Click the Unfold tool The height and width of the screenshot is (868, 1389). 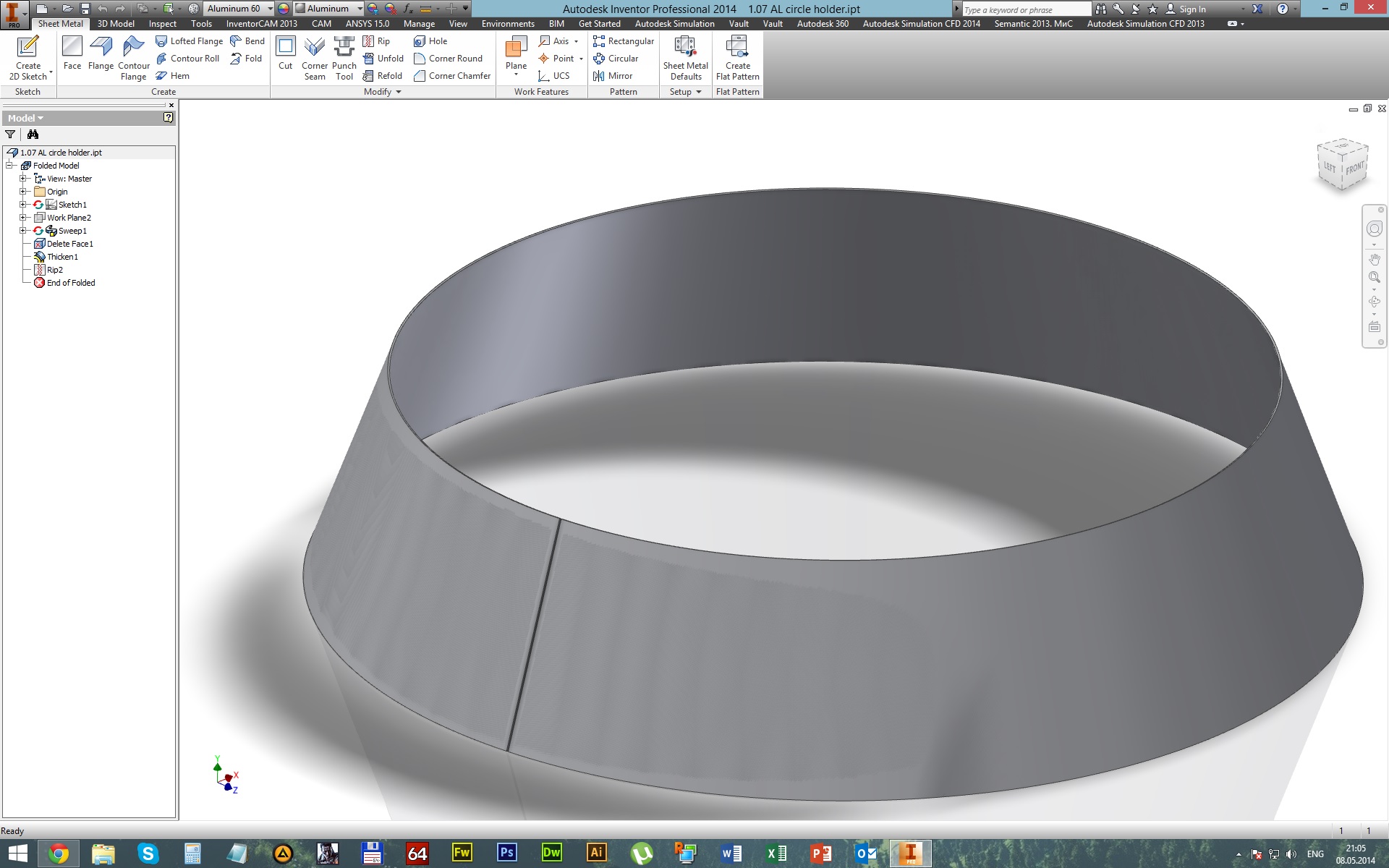pyautogui.click(x=383, y=59)
